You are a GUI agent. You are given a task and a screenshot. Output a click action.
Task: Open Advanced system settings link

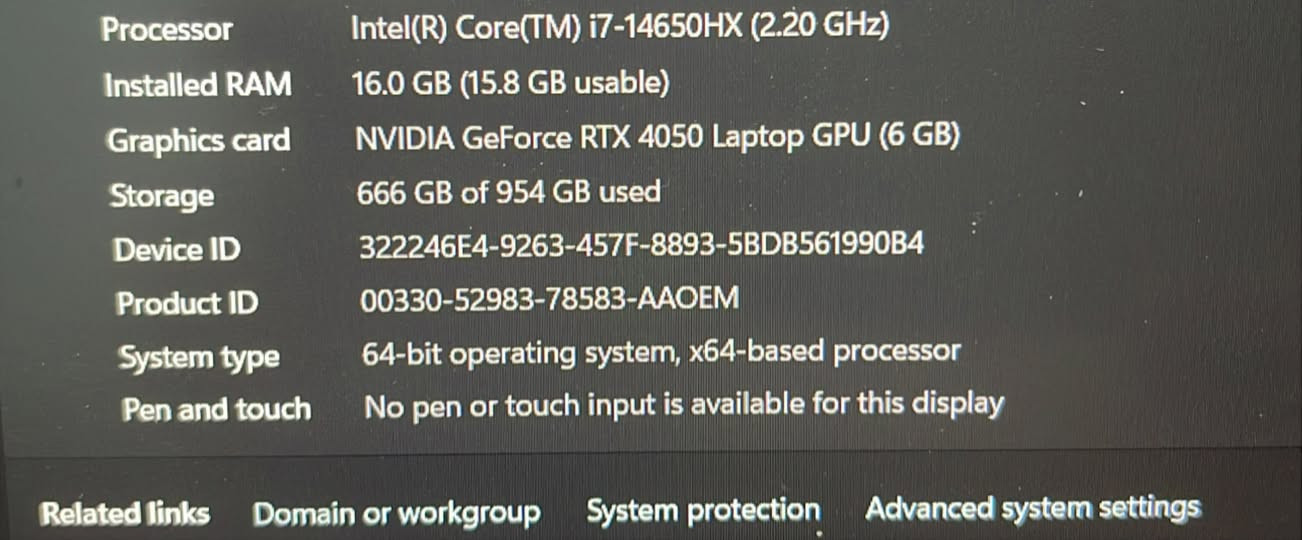1032,509
